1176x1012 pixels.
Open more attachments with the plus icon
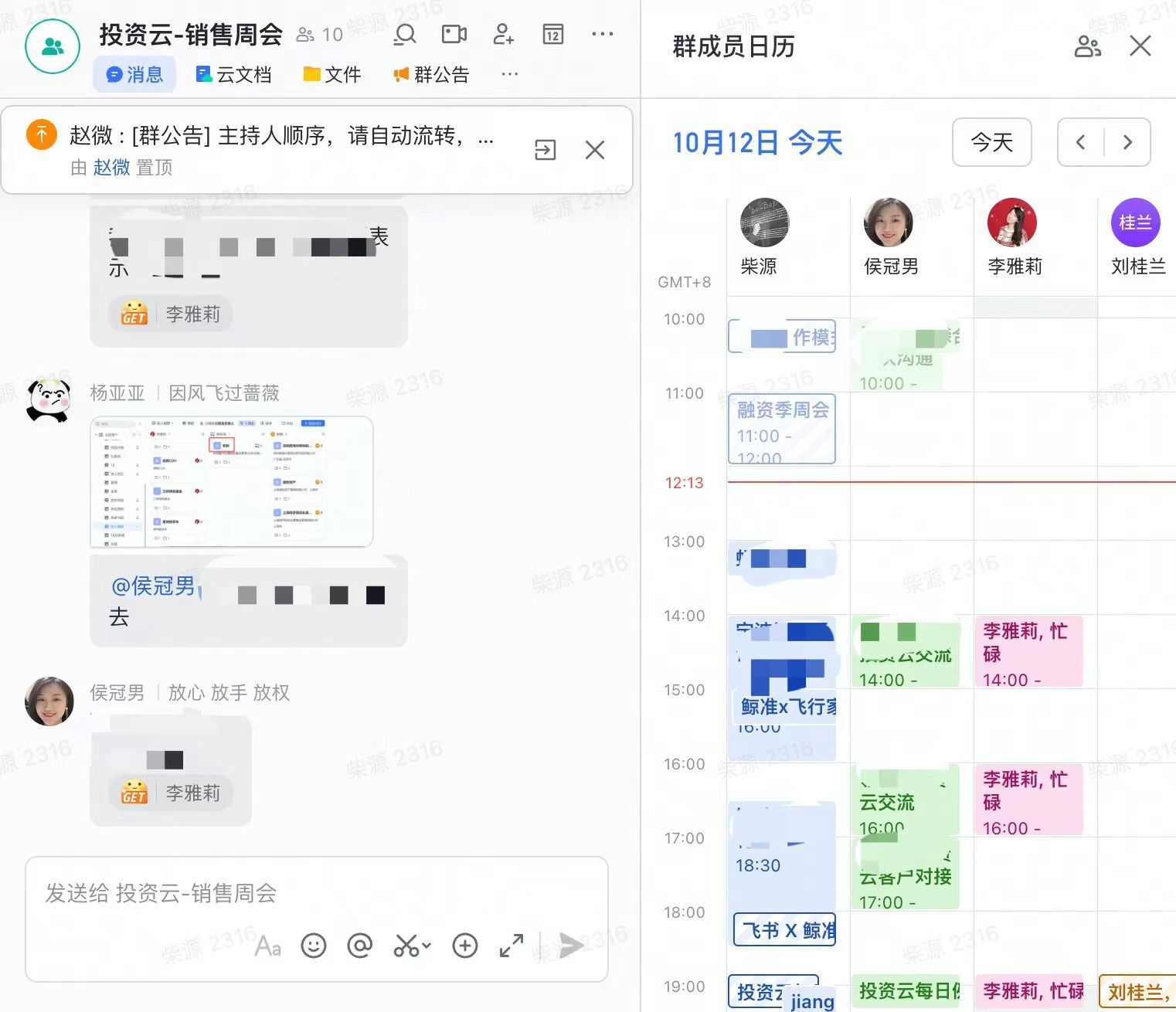coord(464,946)
